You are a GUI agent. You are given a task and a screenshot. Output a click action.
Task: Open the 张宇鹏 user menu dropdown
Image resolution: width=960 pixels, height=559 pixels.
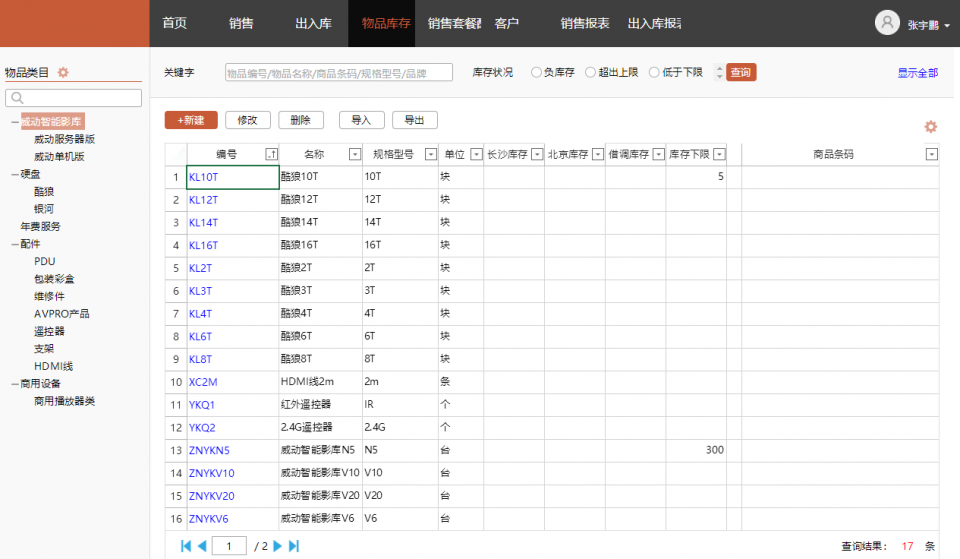pyautogui.click(x=947, y=26)
